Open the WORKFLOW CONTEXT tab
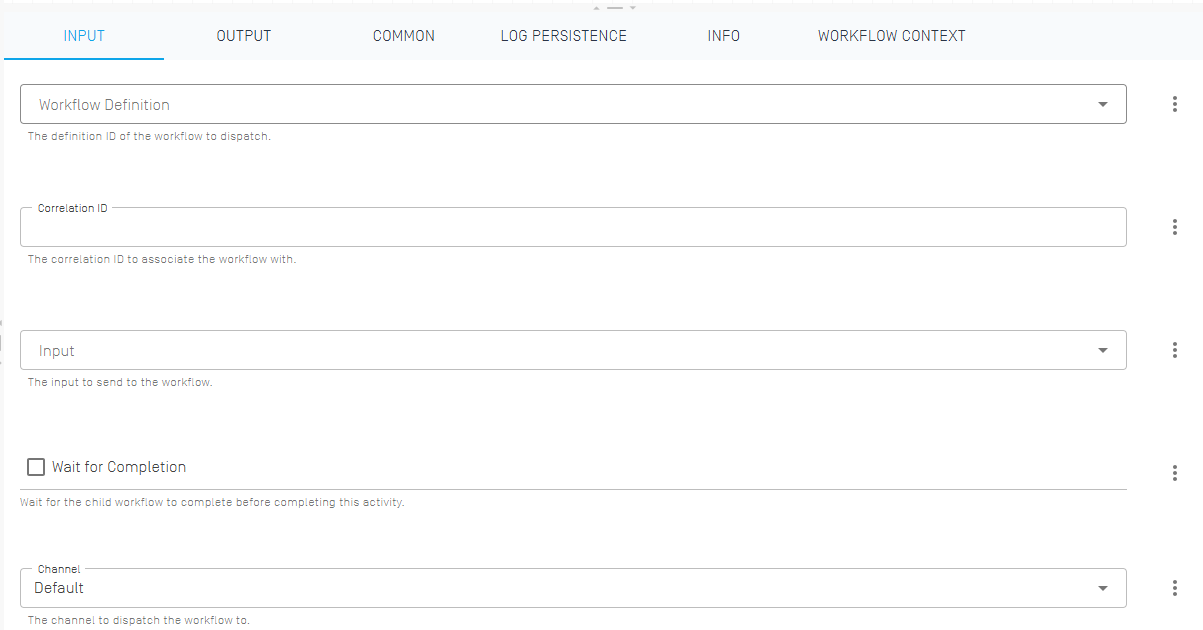 pos(891,35)
